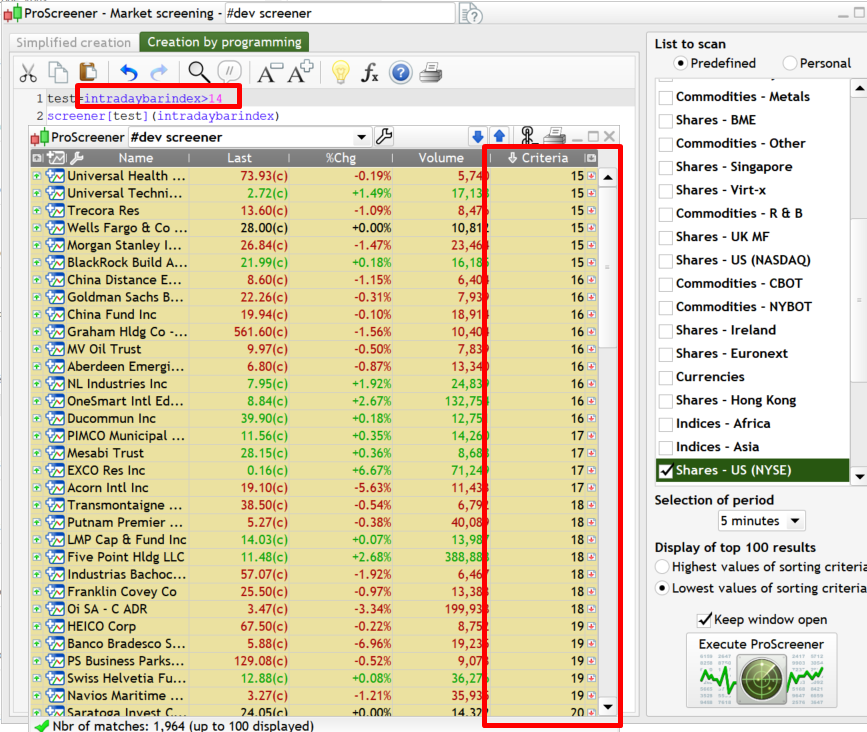Open the wrench settings icon in results window
This screenshot has width=867, height=732.
[x=384, y=136]
